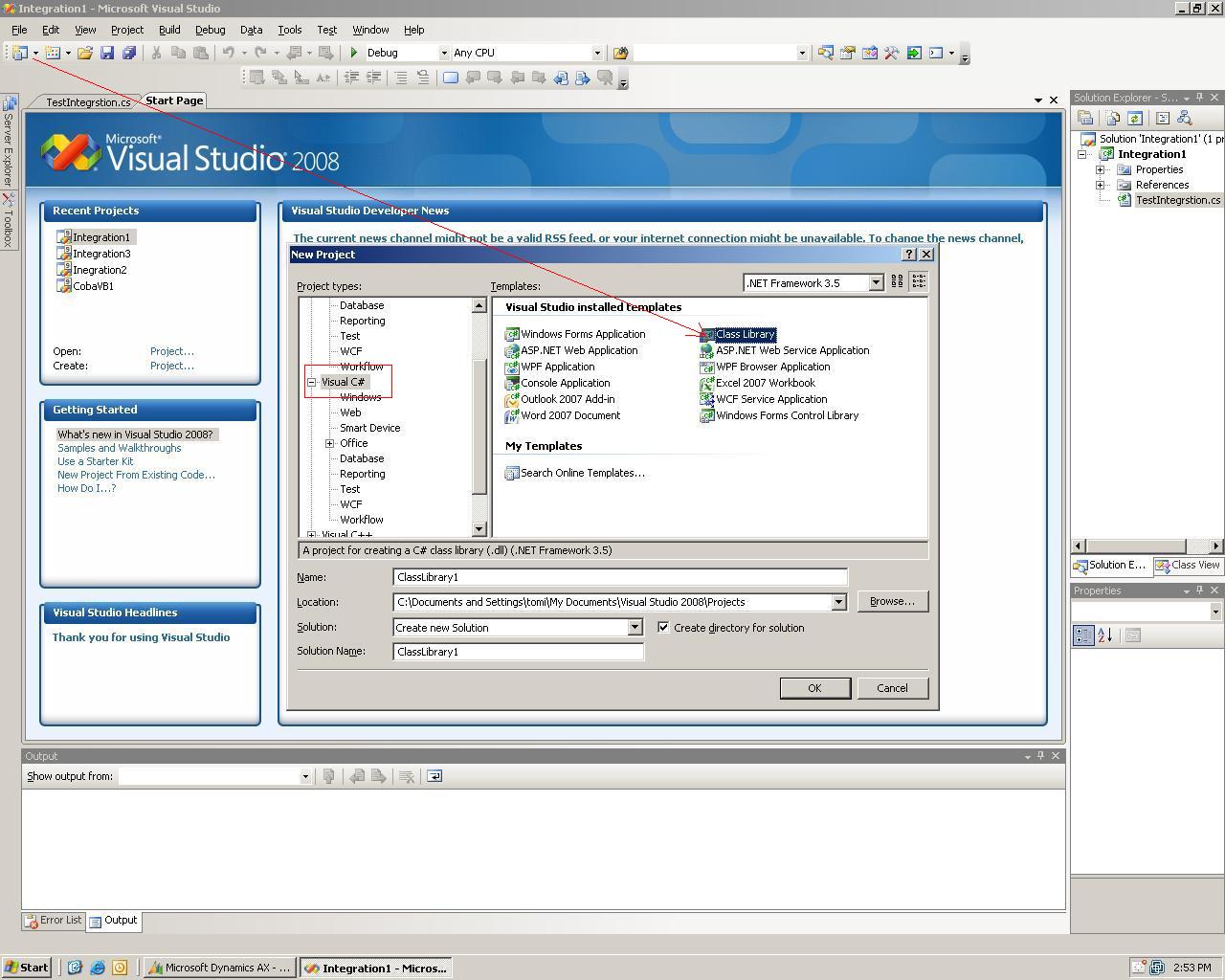Expand Properties node in Solution Explorer
Image resolution: width=1225 pixels, height=980 pixels.
click(x=1101, y=169)
